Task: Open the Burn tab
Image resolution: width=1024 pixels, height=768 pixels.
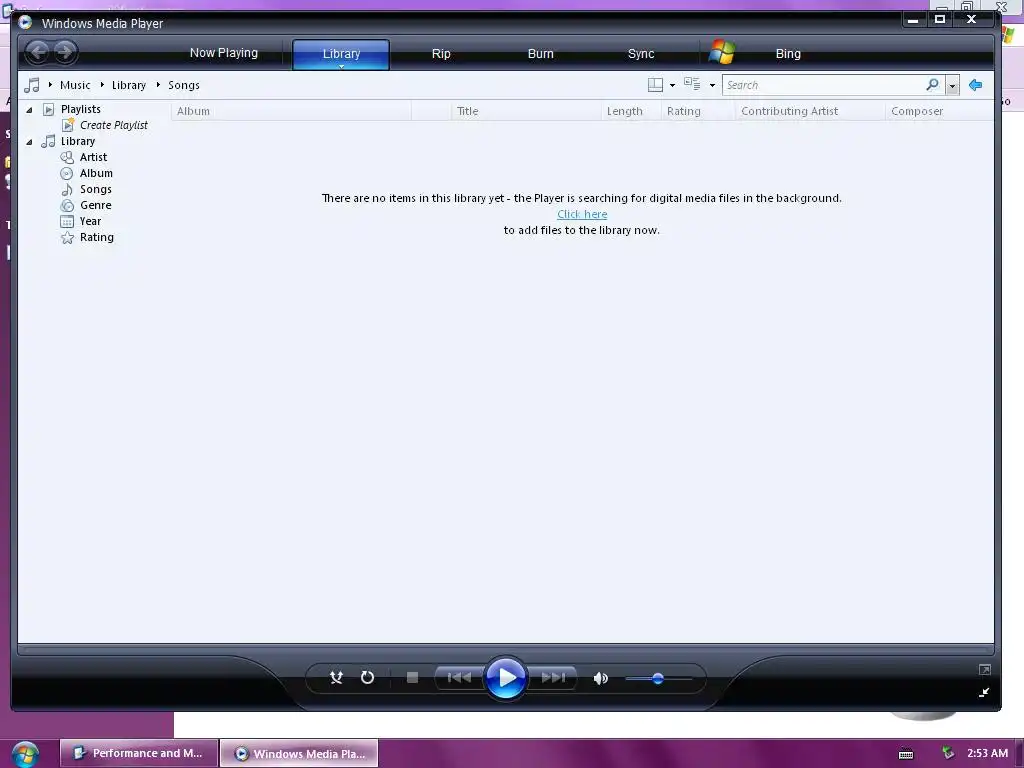Action: pos(540,54)
